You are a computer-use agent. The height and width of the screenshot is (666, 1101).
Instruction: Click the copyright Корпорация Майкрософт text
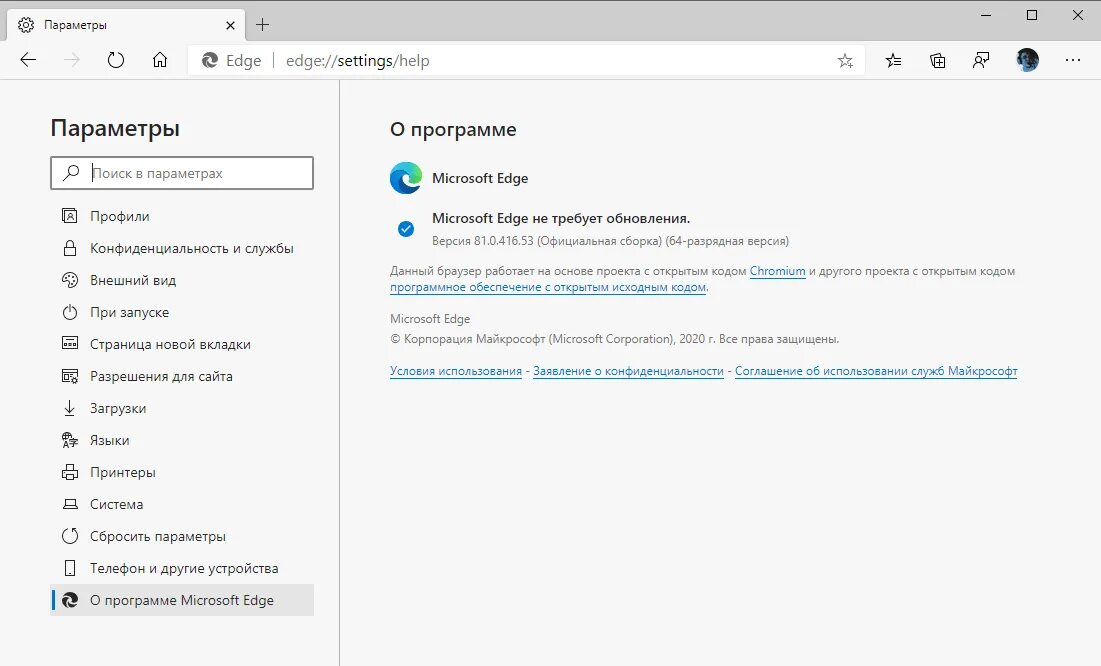click(x=614, y=339)
